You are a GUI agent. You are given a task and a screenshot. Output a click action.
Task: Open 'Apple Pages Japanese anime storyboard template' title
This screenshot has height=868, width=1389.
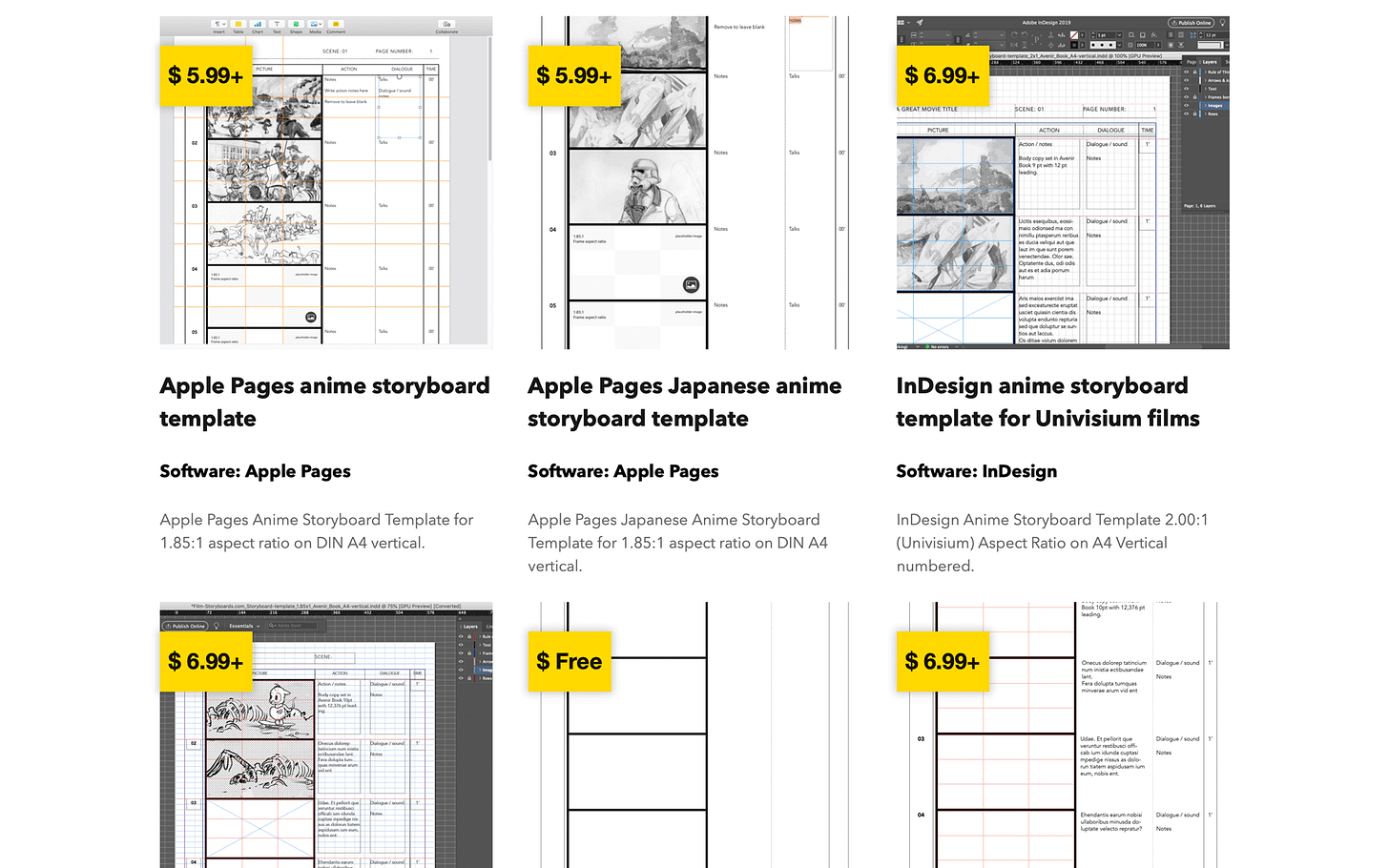pos(685,402)
